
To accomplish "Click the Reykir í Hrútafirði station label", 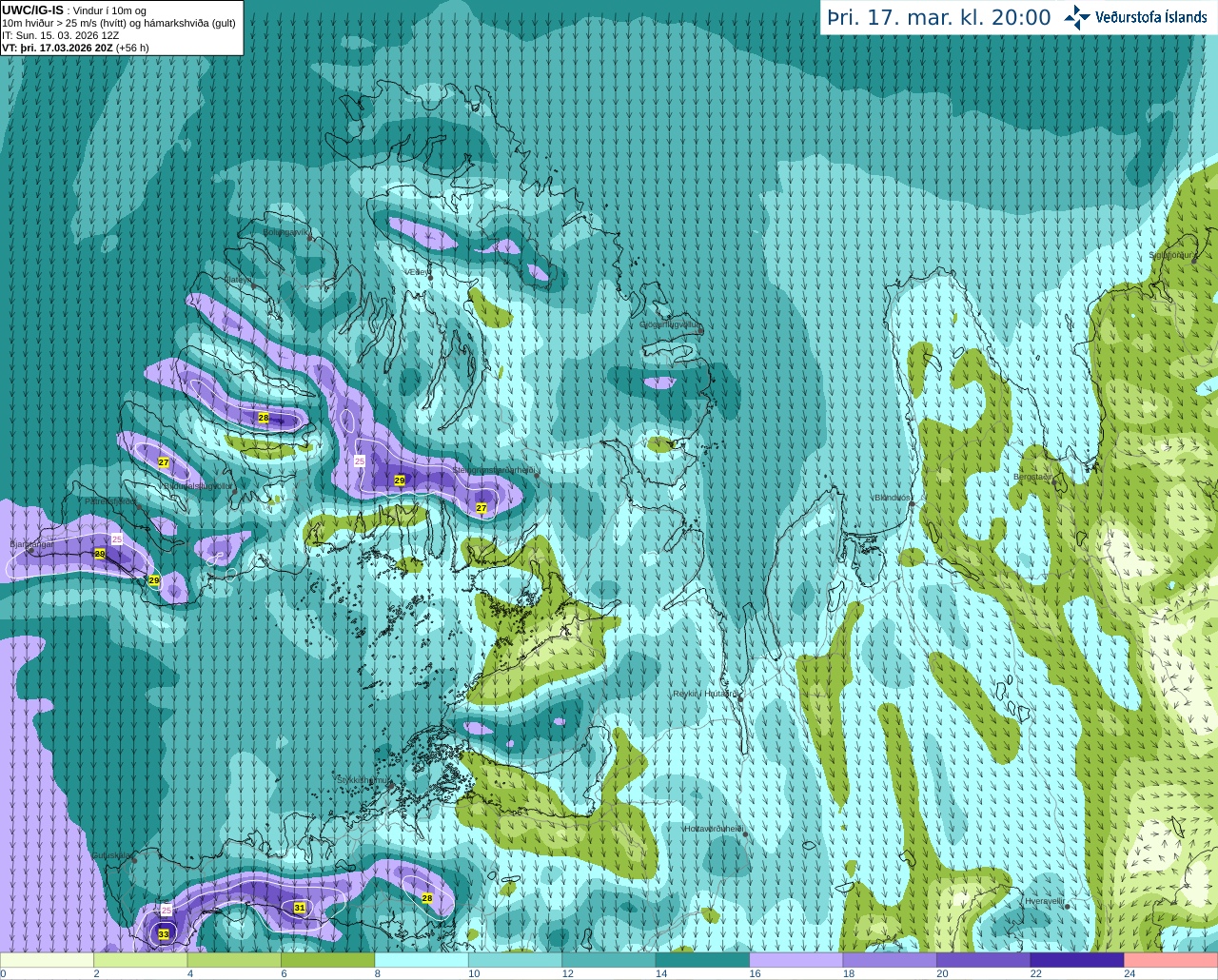I will (x=705, y=694).
